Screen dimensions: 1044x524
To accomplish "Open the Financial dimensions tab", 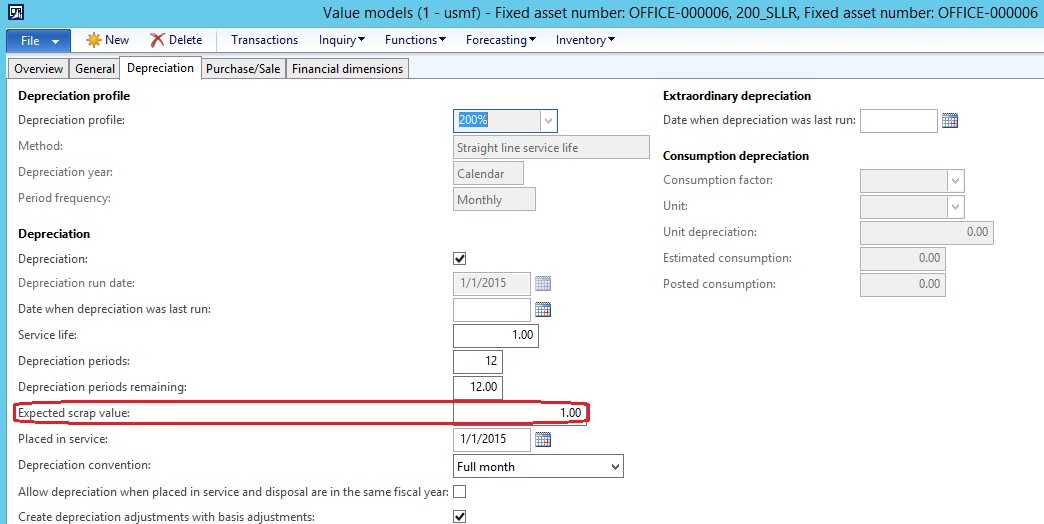I will click(x=347, y=69).
